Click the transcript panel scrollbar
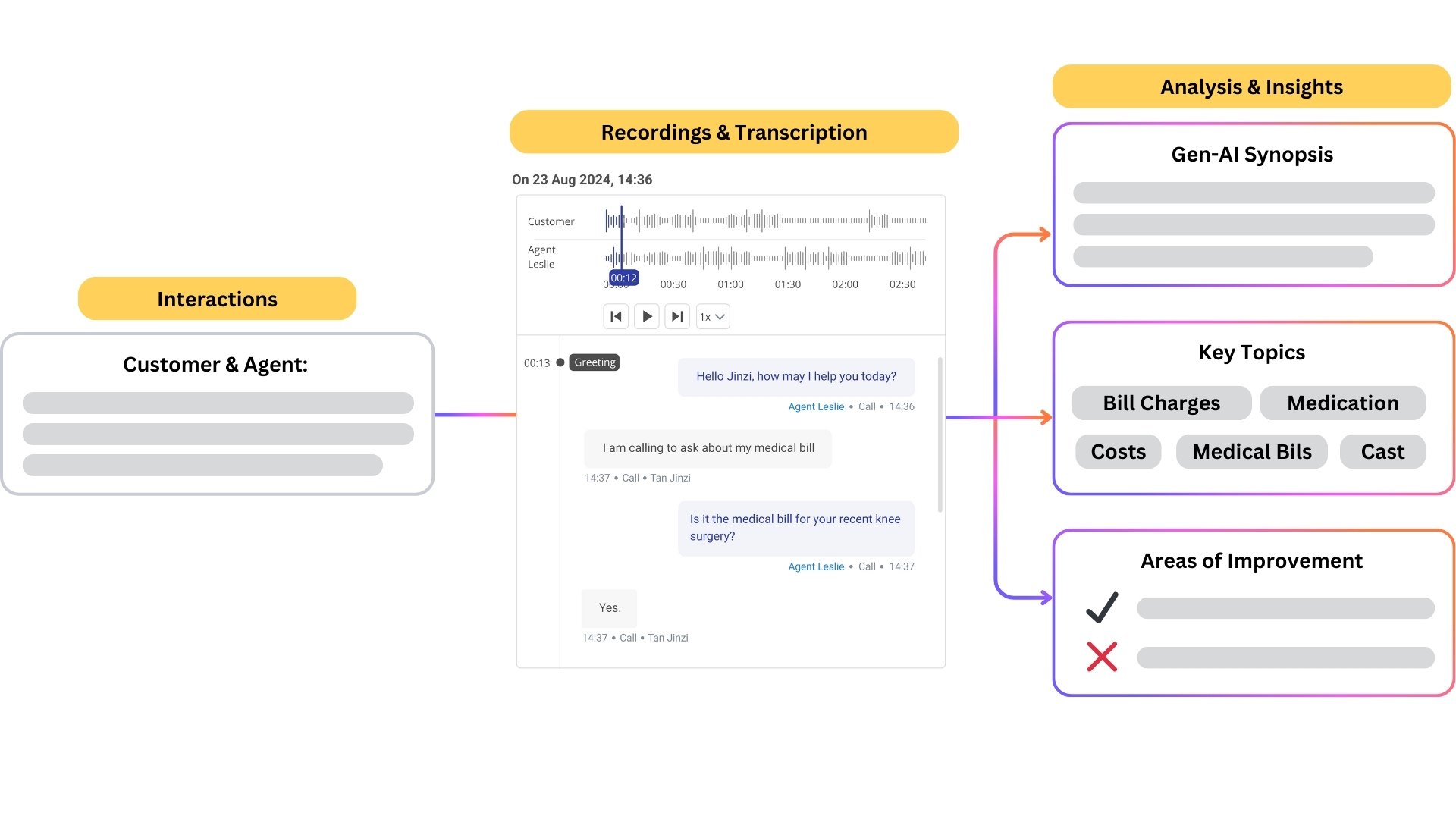 coord(940,432)
